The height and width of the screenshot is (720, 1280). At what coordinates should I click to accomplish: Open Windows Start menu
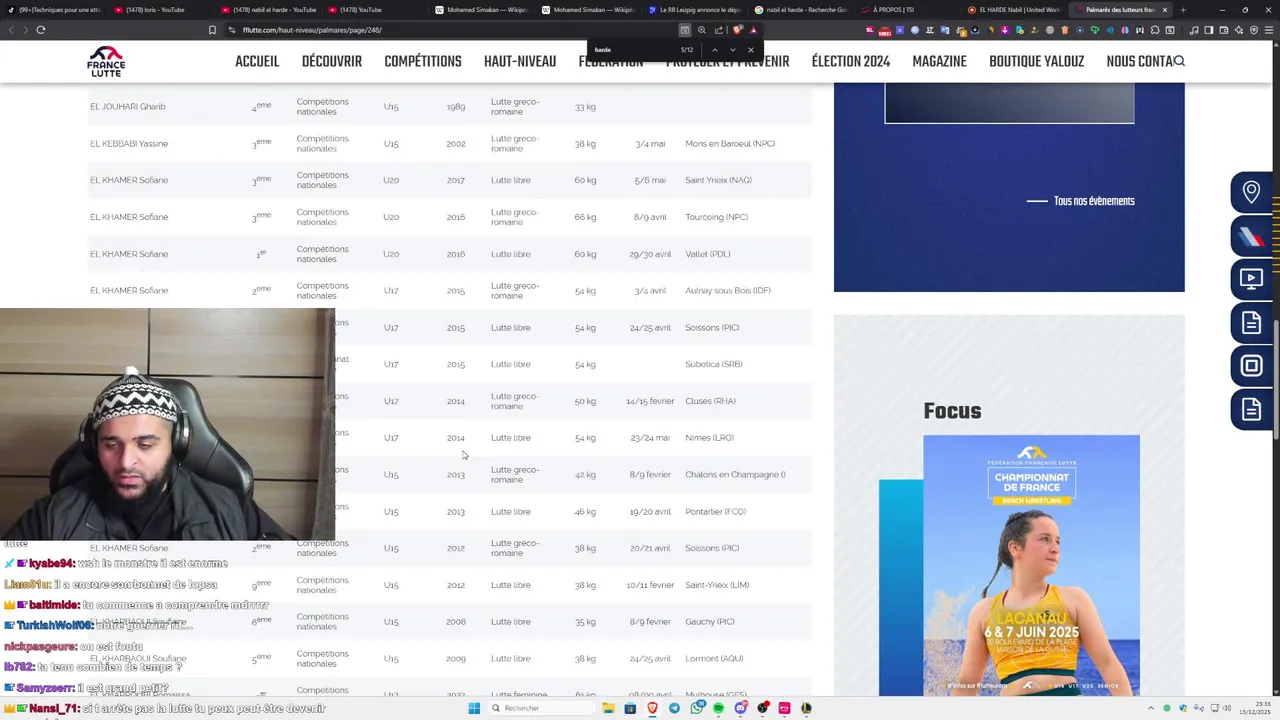(474, 708)
